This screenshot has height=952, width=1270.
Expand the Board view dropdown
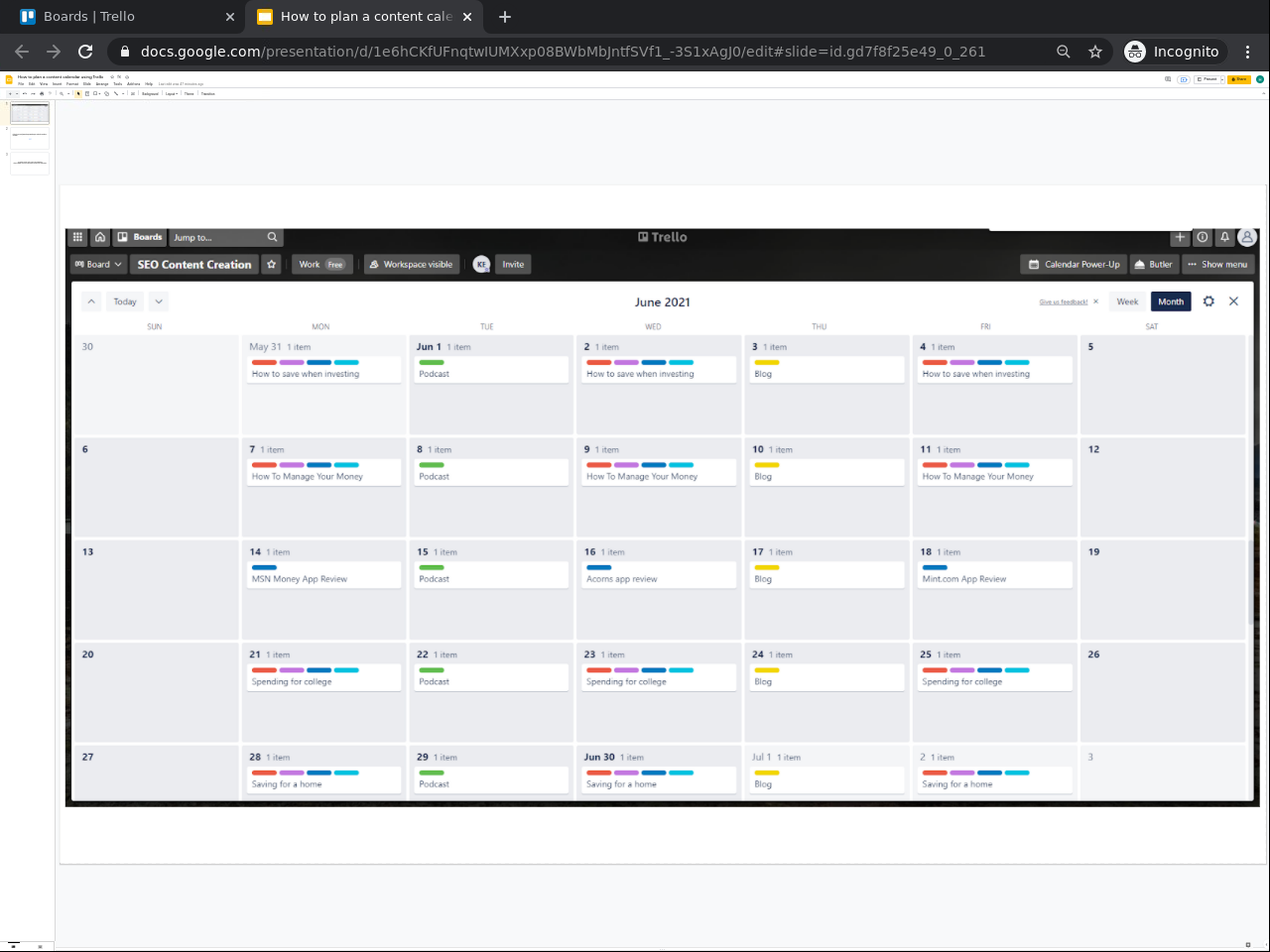98,265
